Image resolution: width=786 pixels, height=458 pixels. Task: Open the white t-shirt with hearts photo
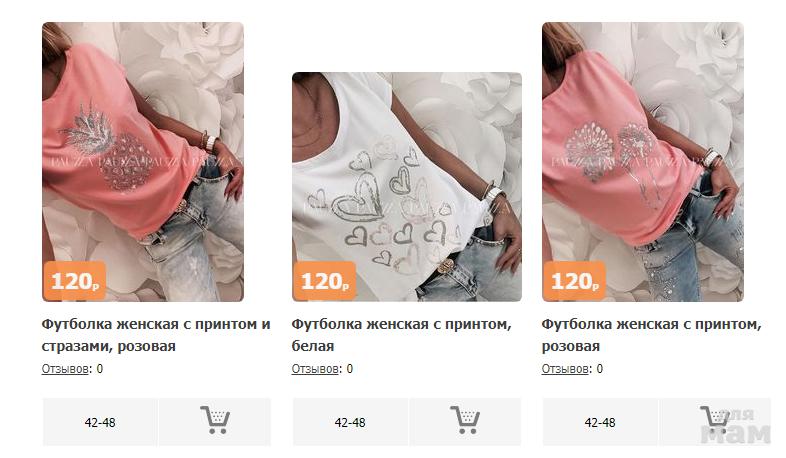coord(407,186)
